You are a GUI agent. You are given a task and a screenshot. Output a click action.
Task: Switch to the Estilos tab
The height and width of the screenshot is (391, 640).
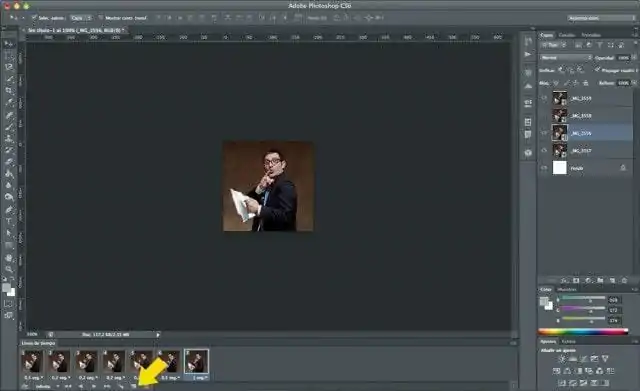pos(569,342)
